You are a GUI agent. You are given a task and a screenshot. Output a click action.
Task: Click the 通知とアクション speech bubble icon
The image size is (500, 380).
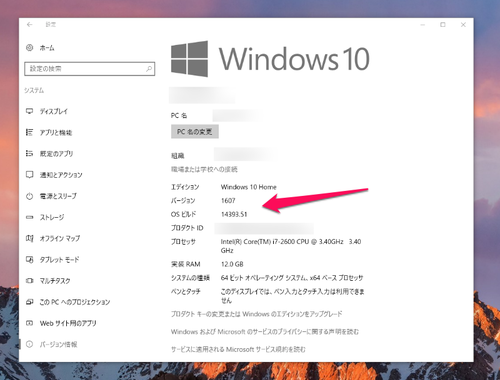tap(30, 175)
